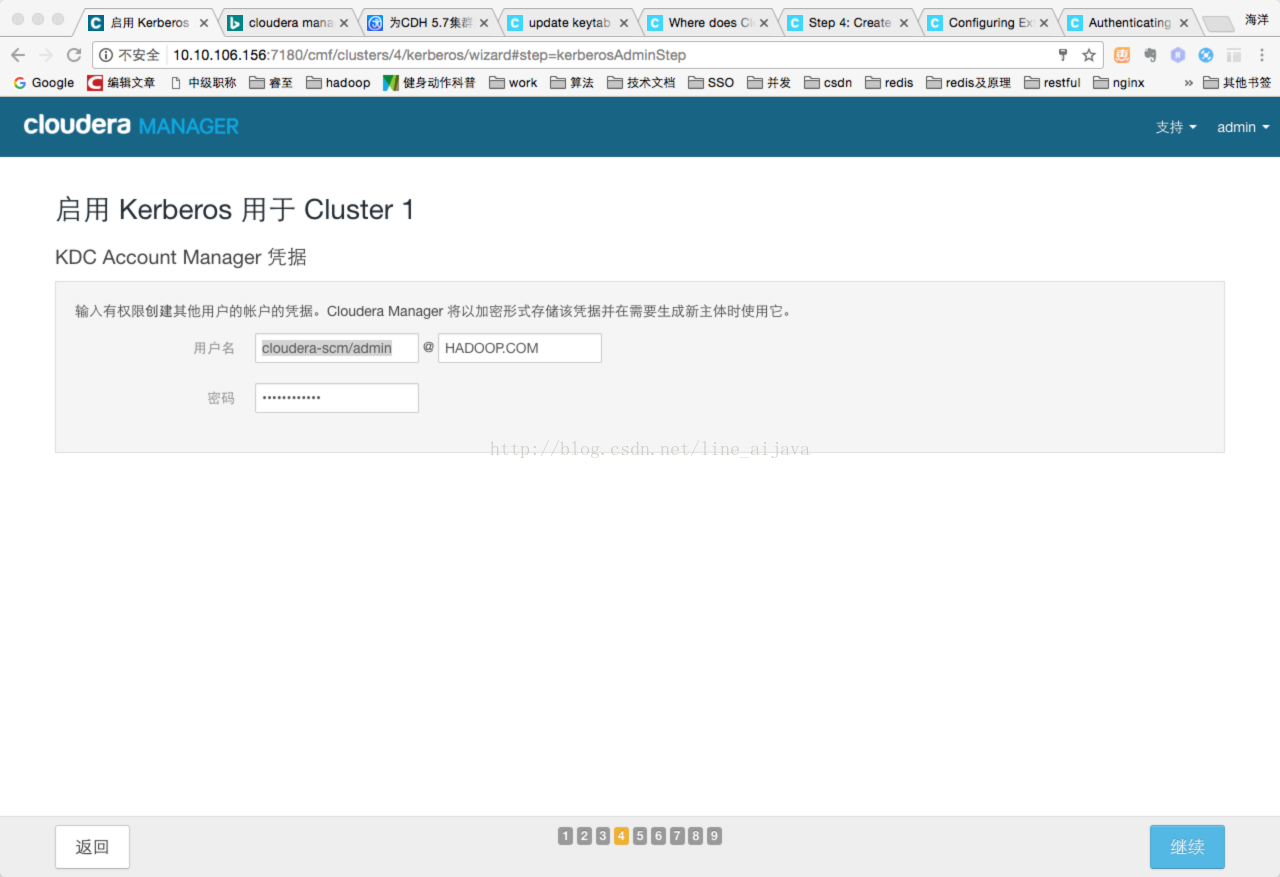Go to wizard step 1

click(566, 836)
